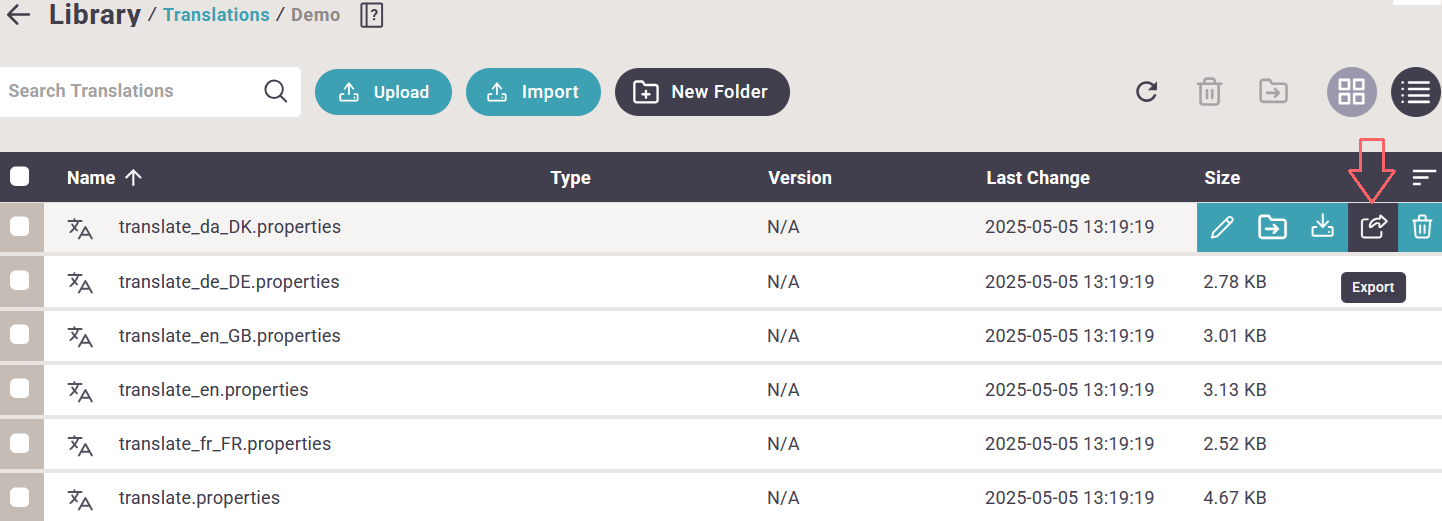Click the Export icon for translate_da_DK.properties

coord(1373,227)
